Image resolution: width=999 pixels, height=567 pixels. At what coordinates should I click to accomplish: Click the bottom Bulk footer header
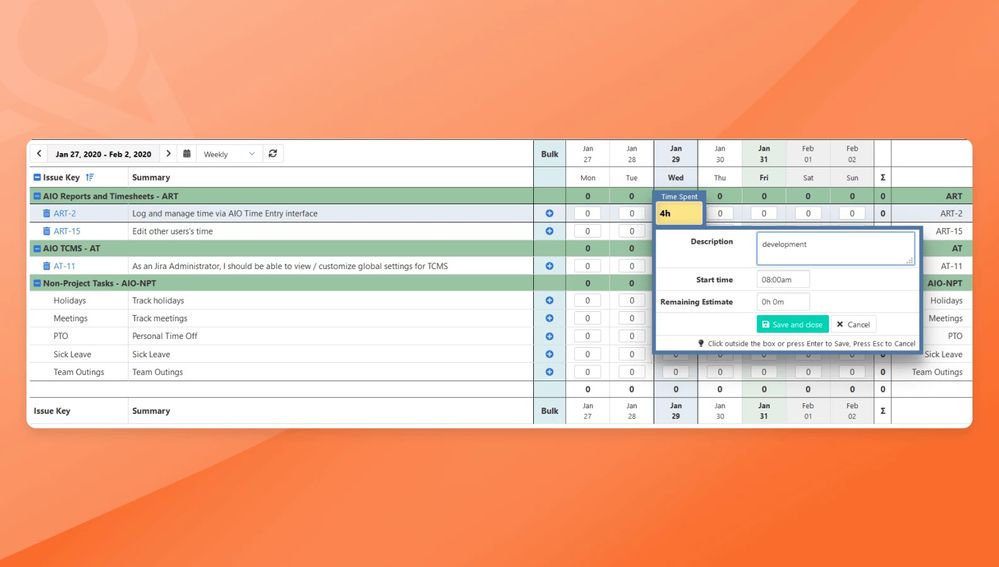(x=549, y=411)
